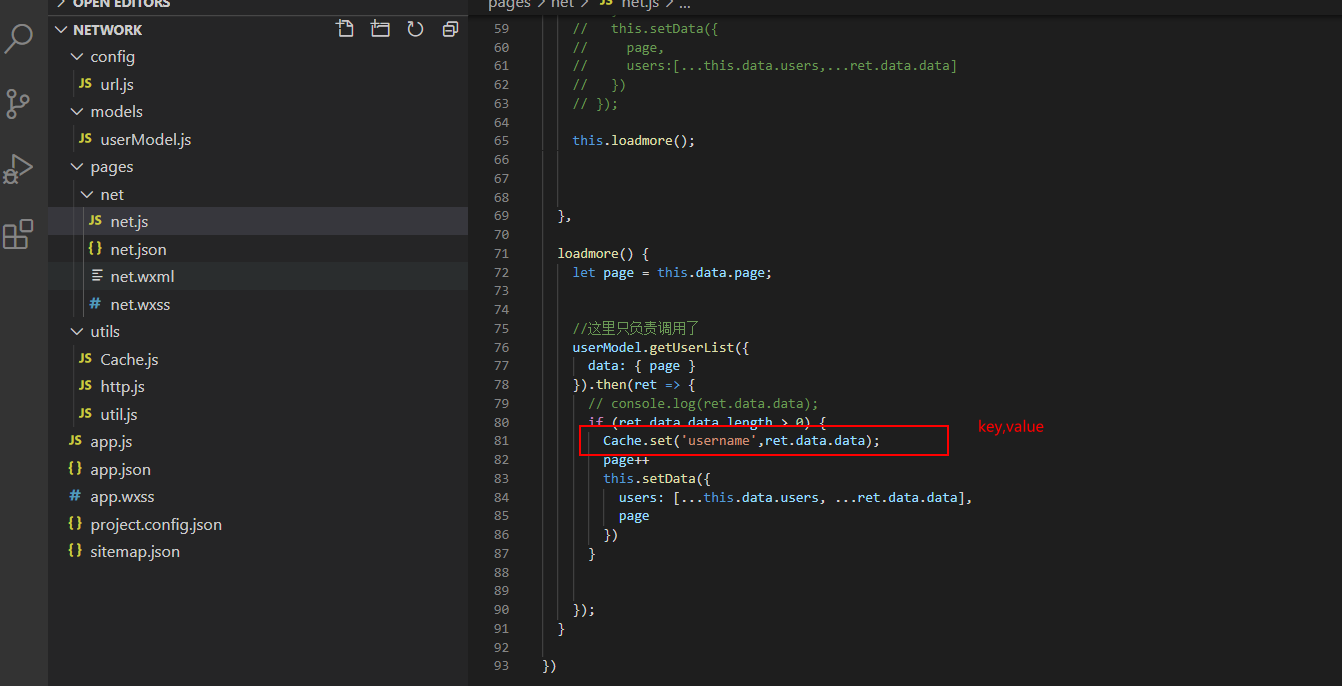Click line number 93 in gutter

501,666
